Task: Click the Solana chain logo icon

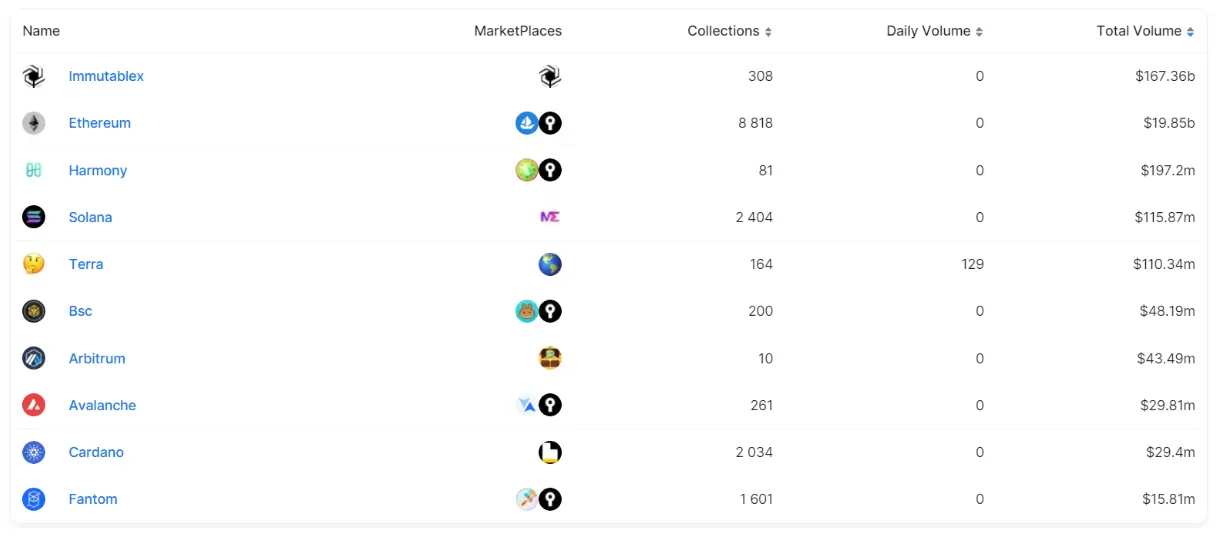Action: click(x=34, y=217)
